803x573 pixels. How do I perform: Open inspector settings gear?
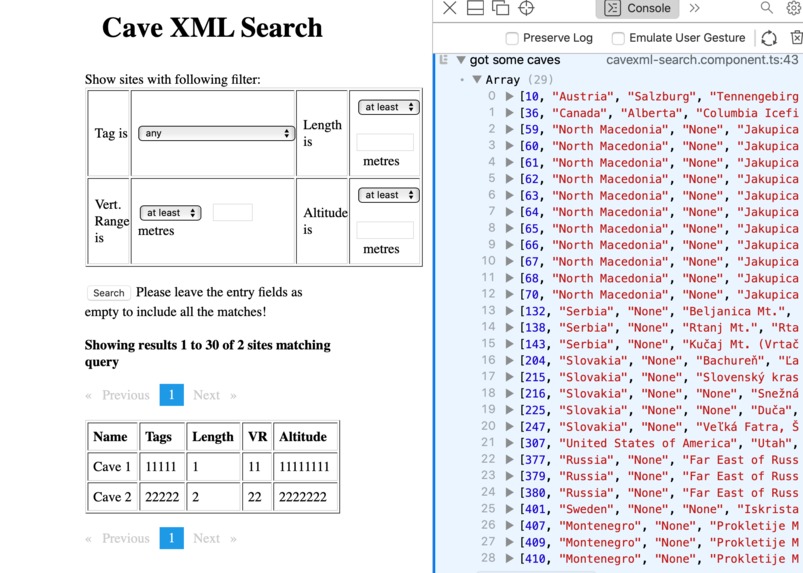(x=794, y=8)
